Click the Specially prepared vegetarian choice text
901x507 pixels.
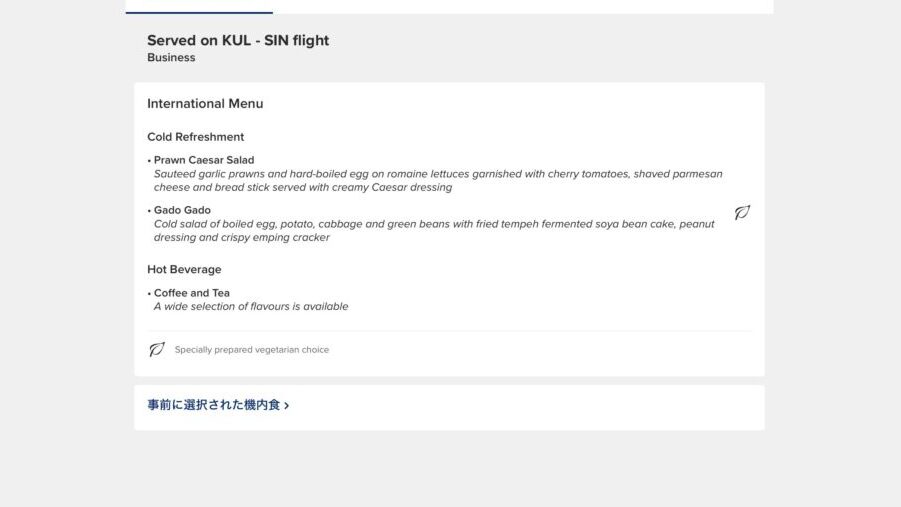click(x=252, y=350)
